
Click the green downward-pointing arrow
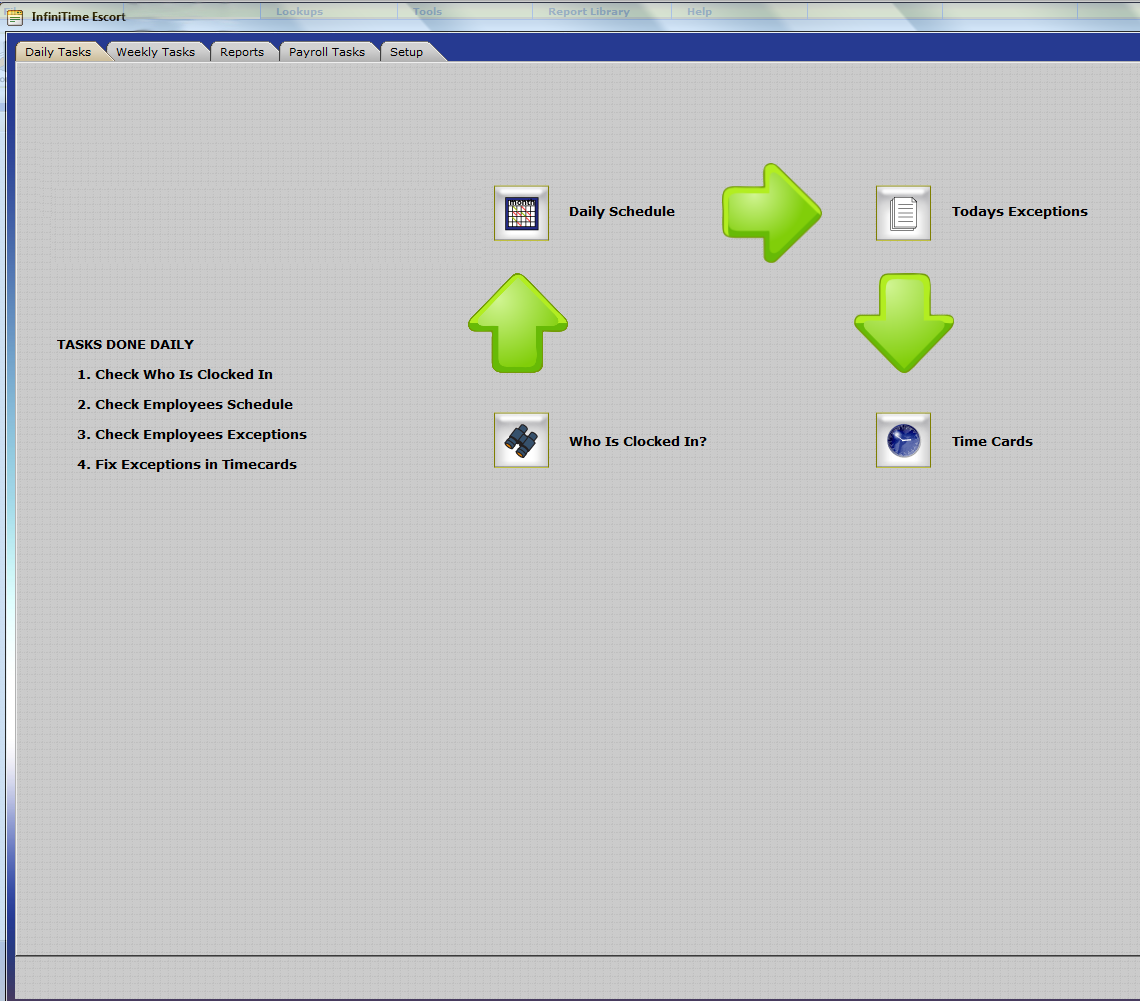904,323
